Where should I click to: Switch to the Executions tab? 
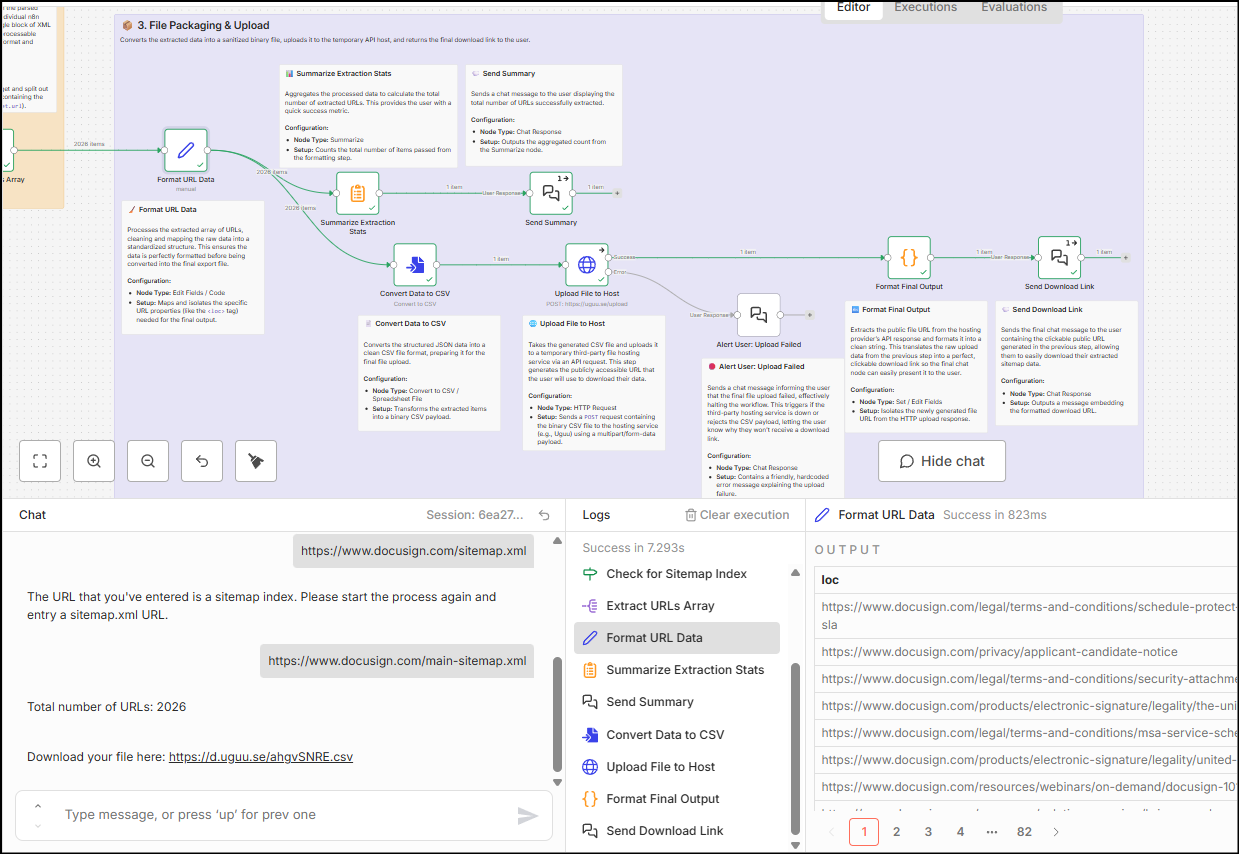click(x=925, y=8)
